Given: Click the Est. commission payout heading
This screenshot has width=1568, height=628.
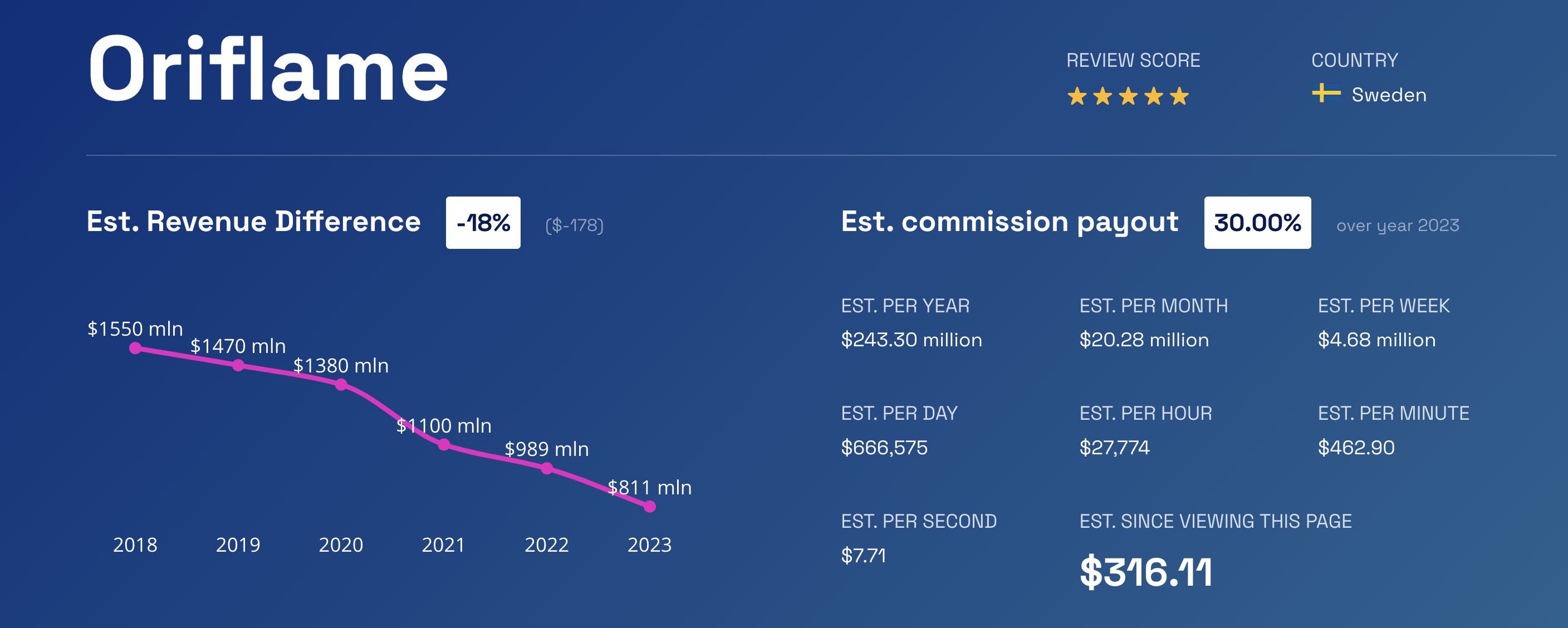Looking at the screenshot, I should (x=1009, y=222).
